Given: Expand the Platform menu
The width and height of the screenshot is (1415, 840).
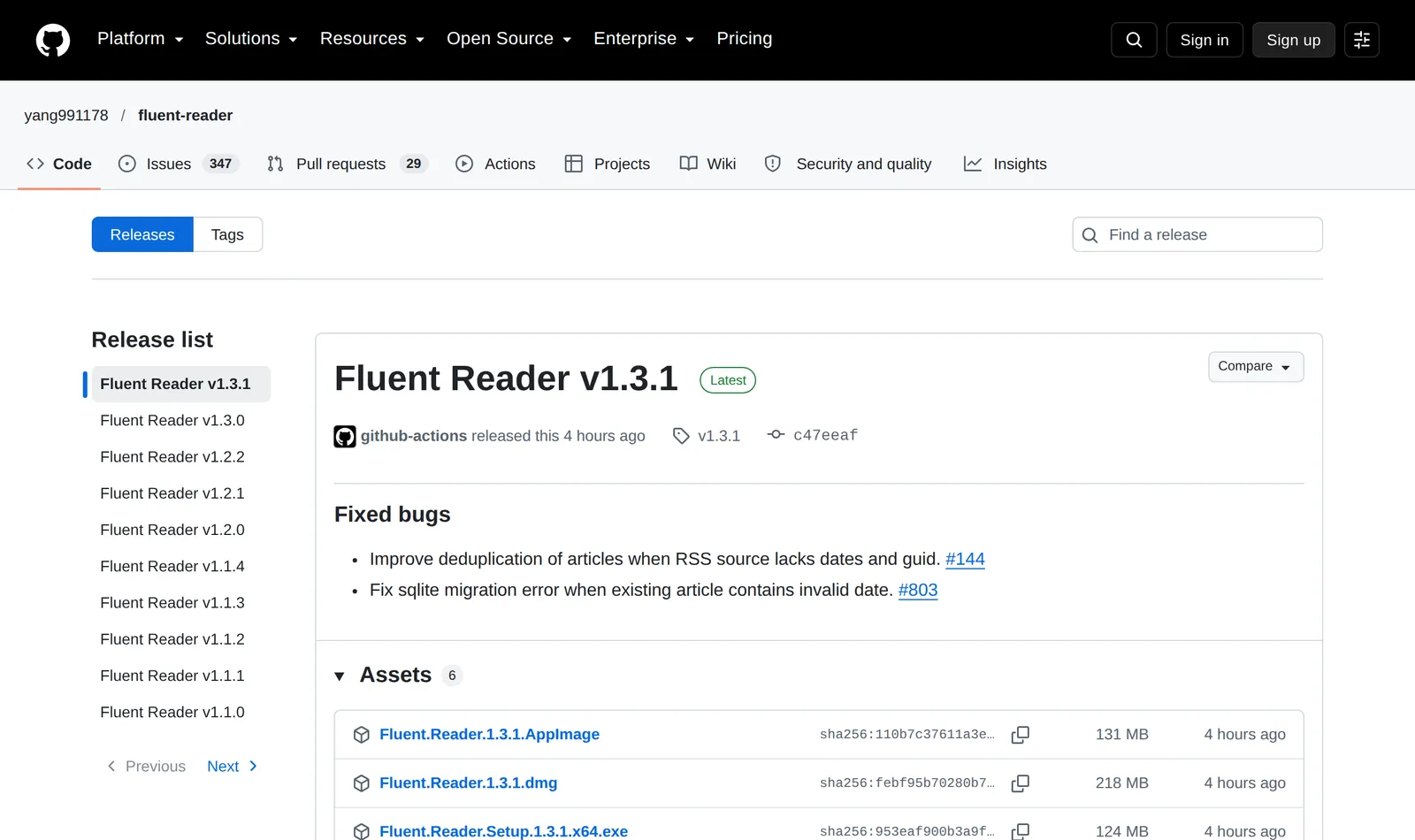Looking at the screenshot, I should (141, 39).
